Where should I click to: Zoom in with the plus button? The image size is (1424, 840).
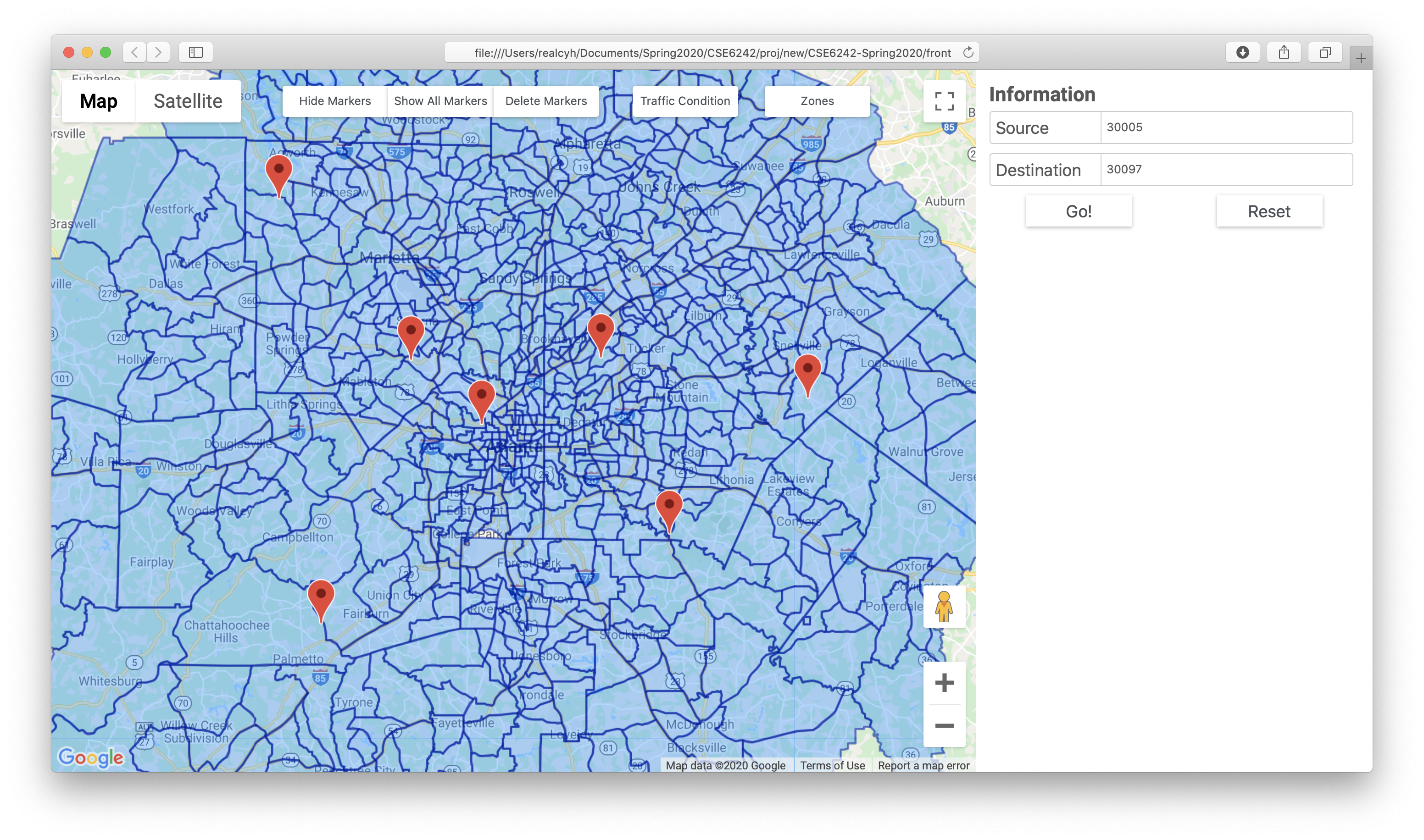pos(944,683)
